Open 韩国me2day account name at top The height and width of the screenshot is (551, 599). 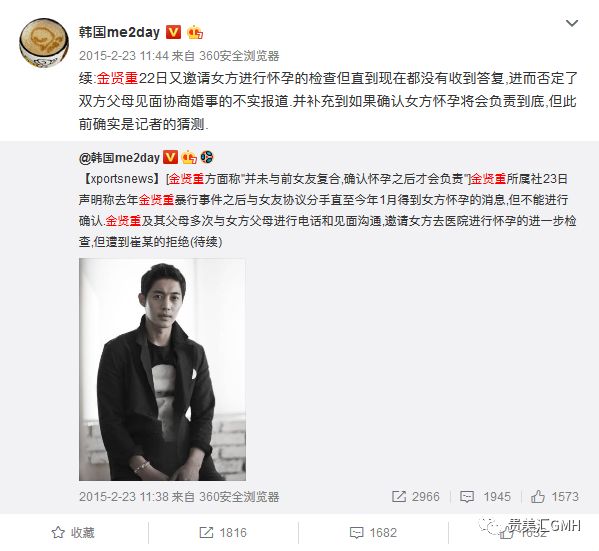pos(119,32)
